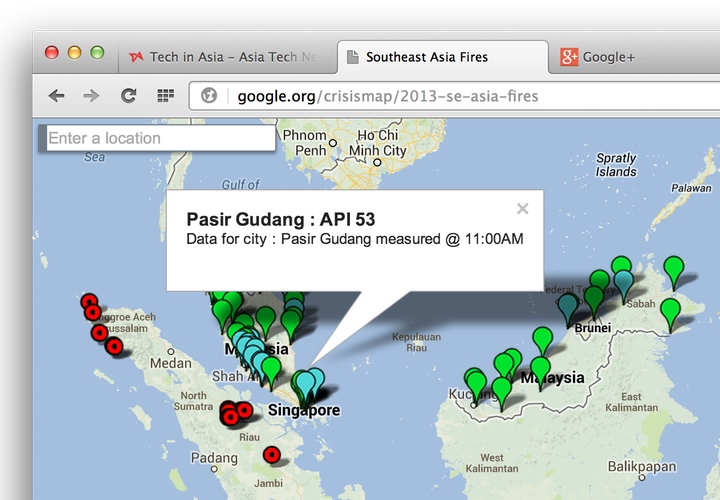The image size is (720, 500).
Task: Click the Ho Chi Minh City map label
Action: [x=377, y=143]
